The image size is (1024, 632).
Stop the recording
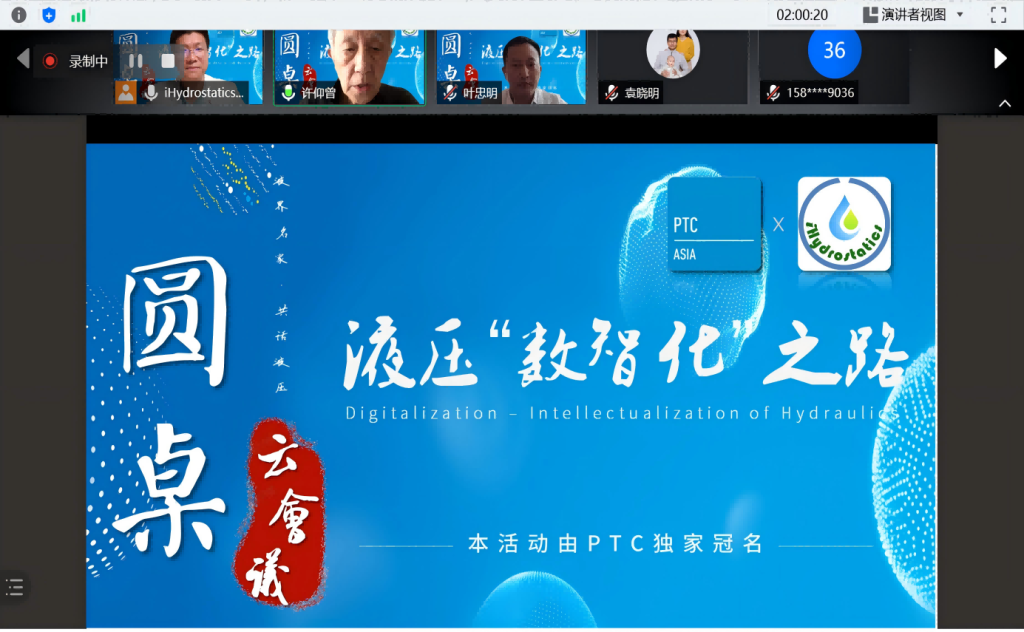168,61
